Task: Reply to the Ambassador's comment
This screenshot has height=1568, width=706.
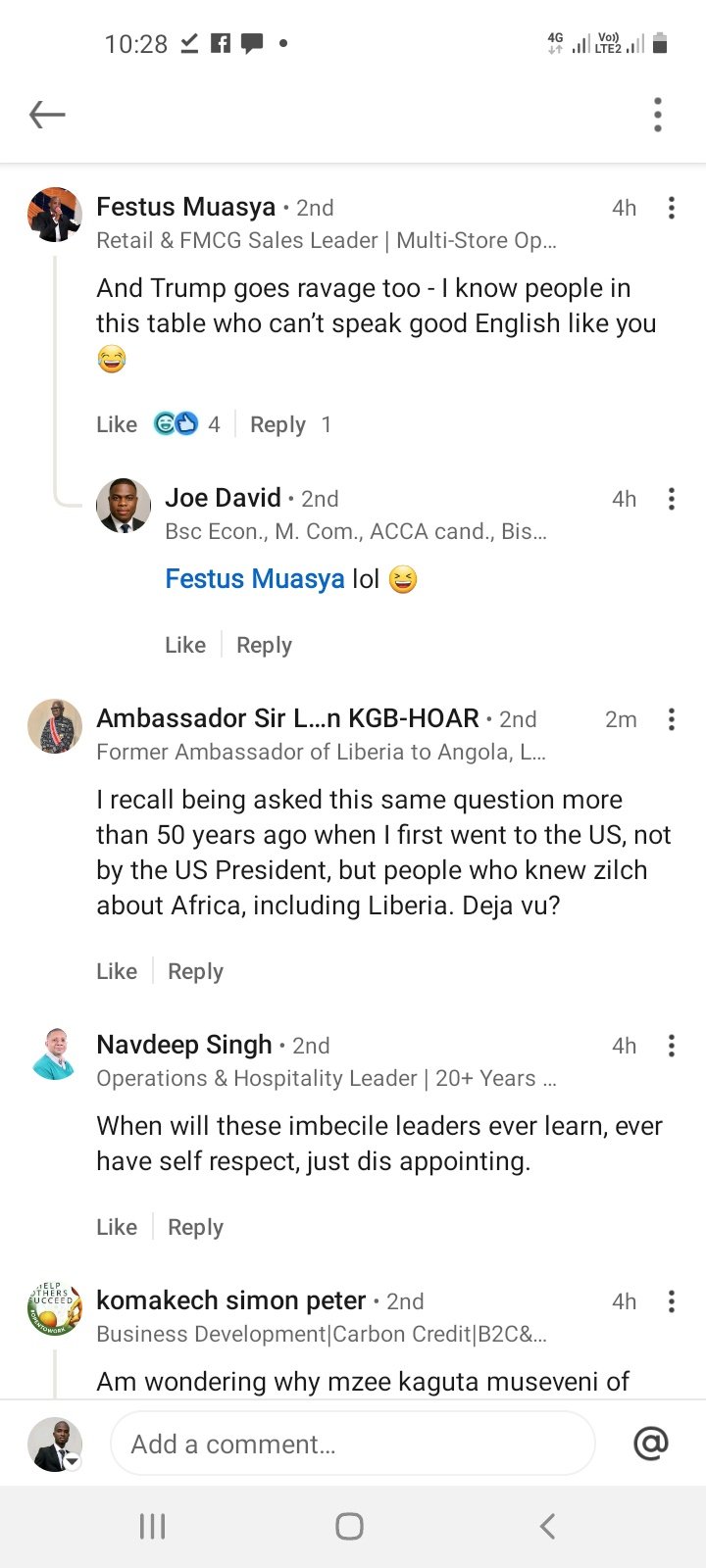Action: [195, 971]
